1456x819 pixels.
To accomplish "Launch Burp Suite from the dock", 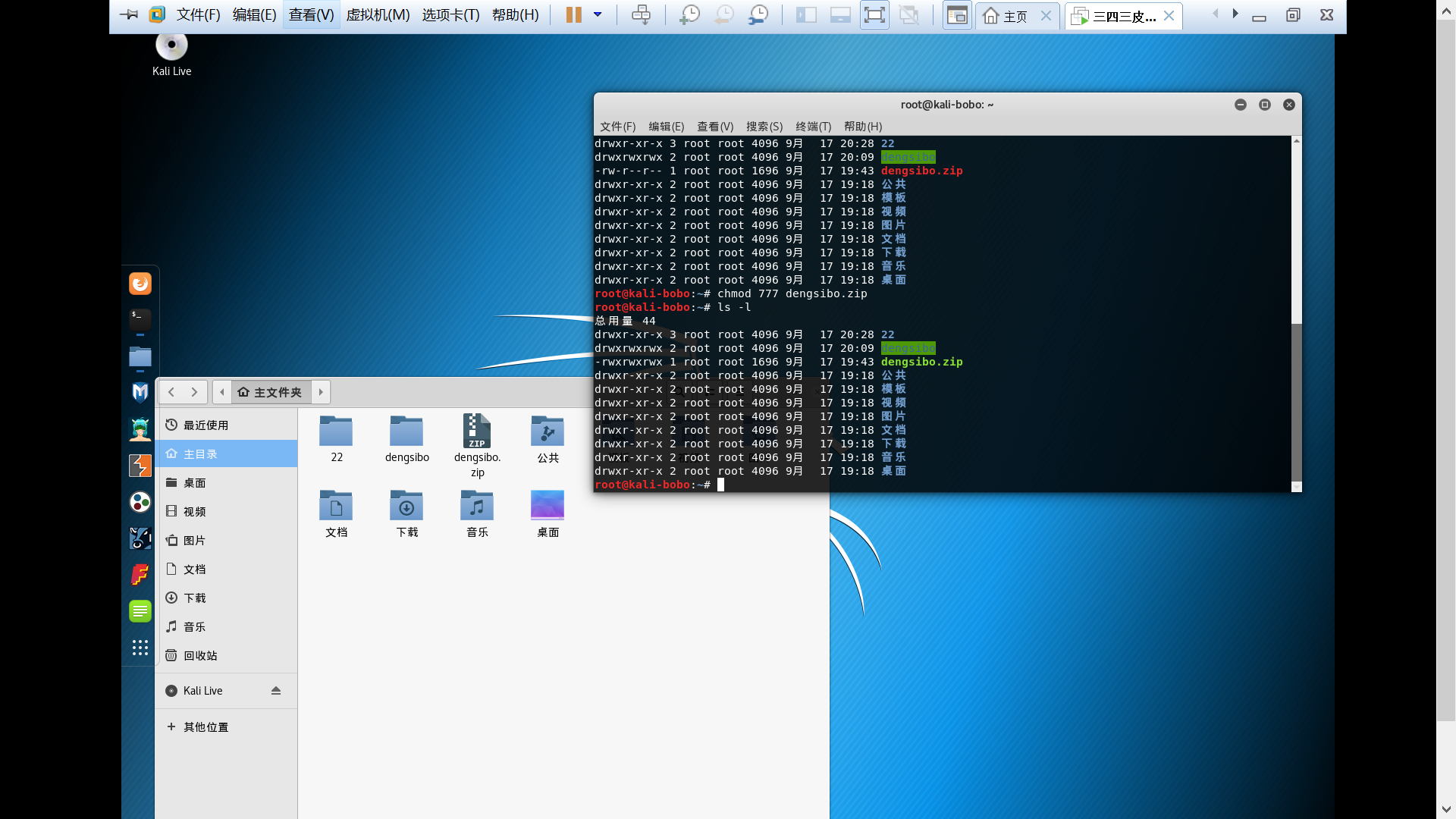I will 140,466.
